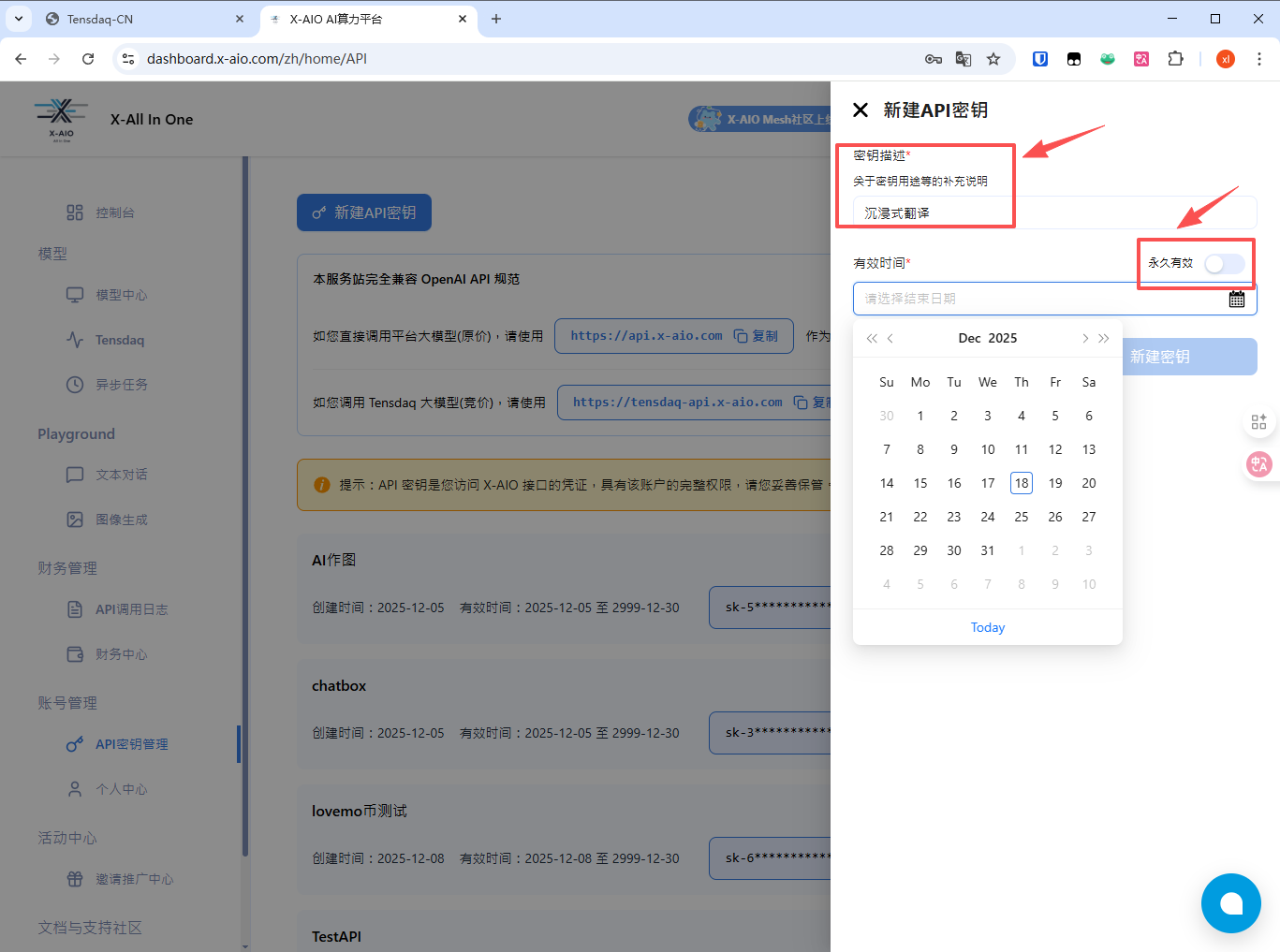The width and height of the screenshot is (1280, 952).
Task: Pick December 18 in the calendar
Action: click(1022, 483)
